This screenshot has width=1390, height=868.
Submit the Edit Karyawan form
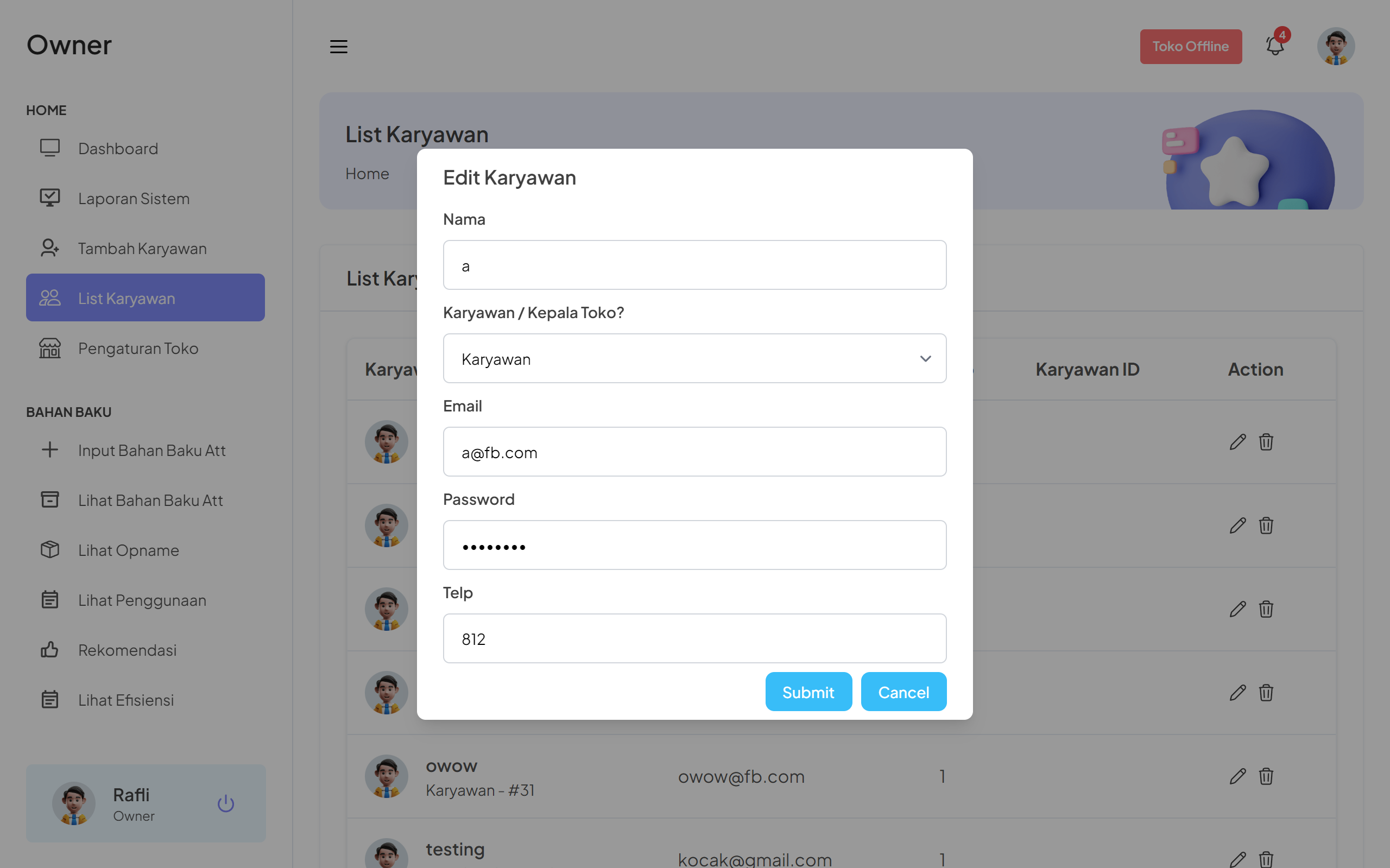(808, 691)
